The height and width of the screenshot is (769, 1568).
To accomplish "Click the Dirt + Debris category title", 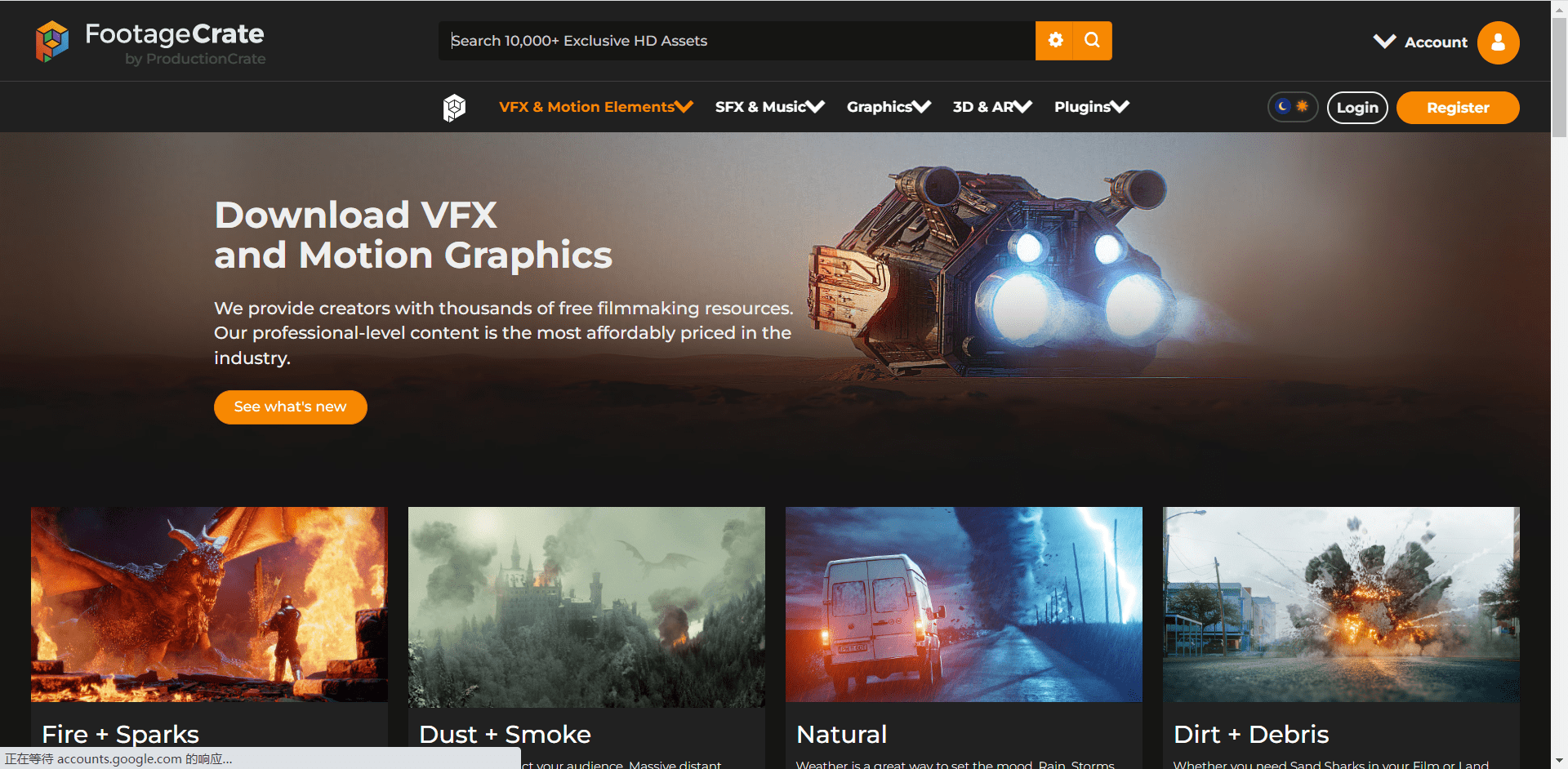I will click(1251, 735).
